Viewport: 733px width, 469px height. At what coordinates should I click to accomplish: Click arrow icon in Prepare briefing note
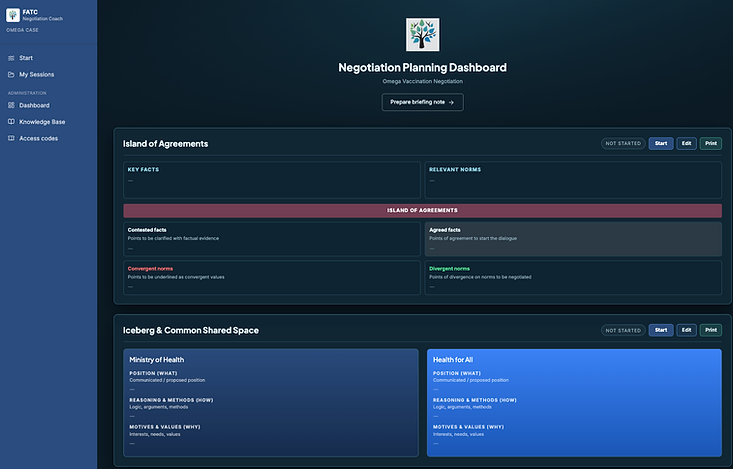click(x=451, y=102)
